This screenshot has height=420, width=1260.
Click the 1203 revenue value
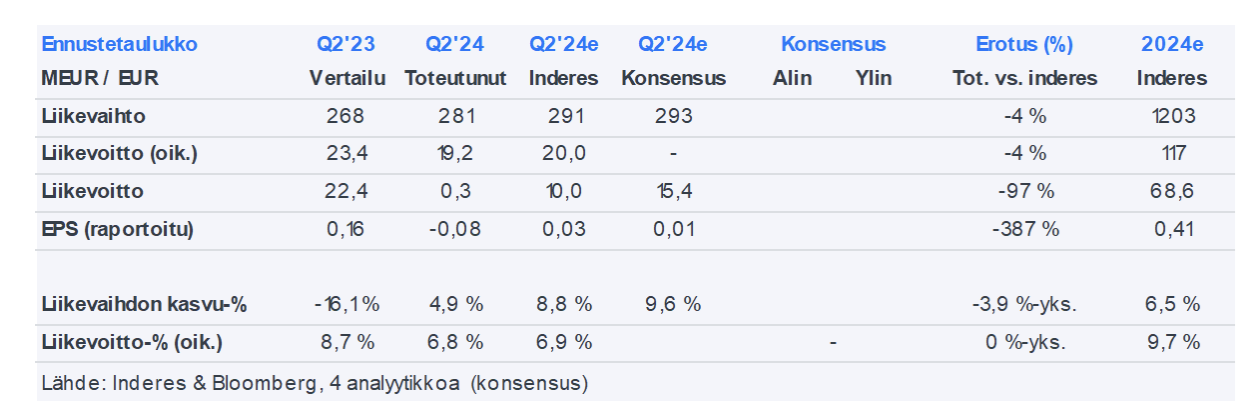click(1173, 116)
